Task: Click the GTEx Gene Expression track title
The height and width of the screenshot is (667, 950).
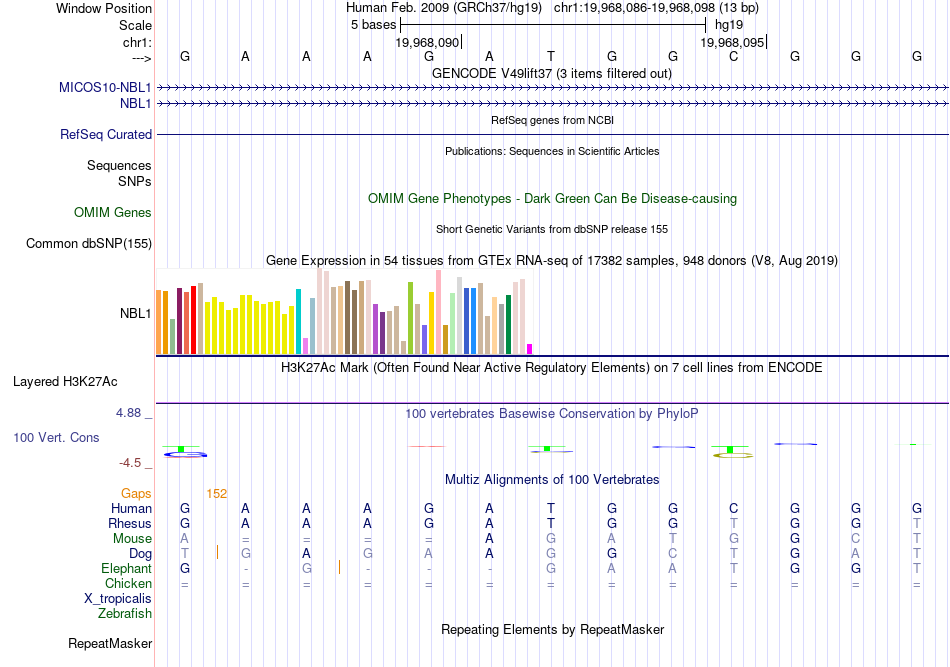Action: pyautogui.click(x=552, y=260)
